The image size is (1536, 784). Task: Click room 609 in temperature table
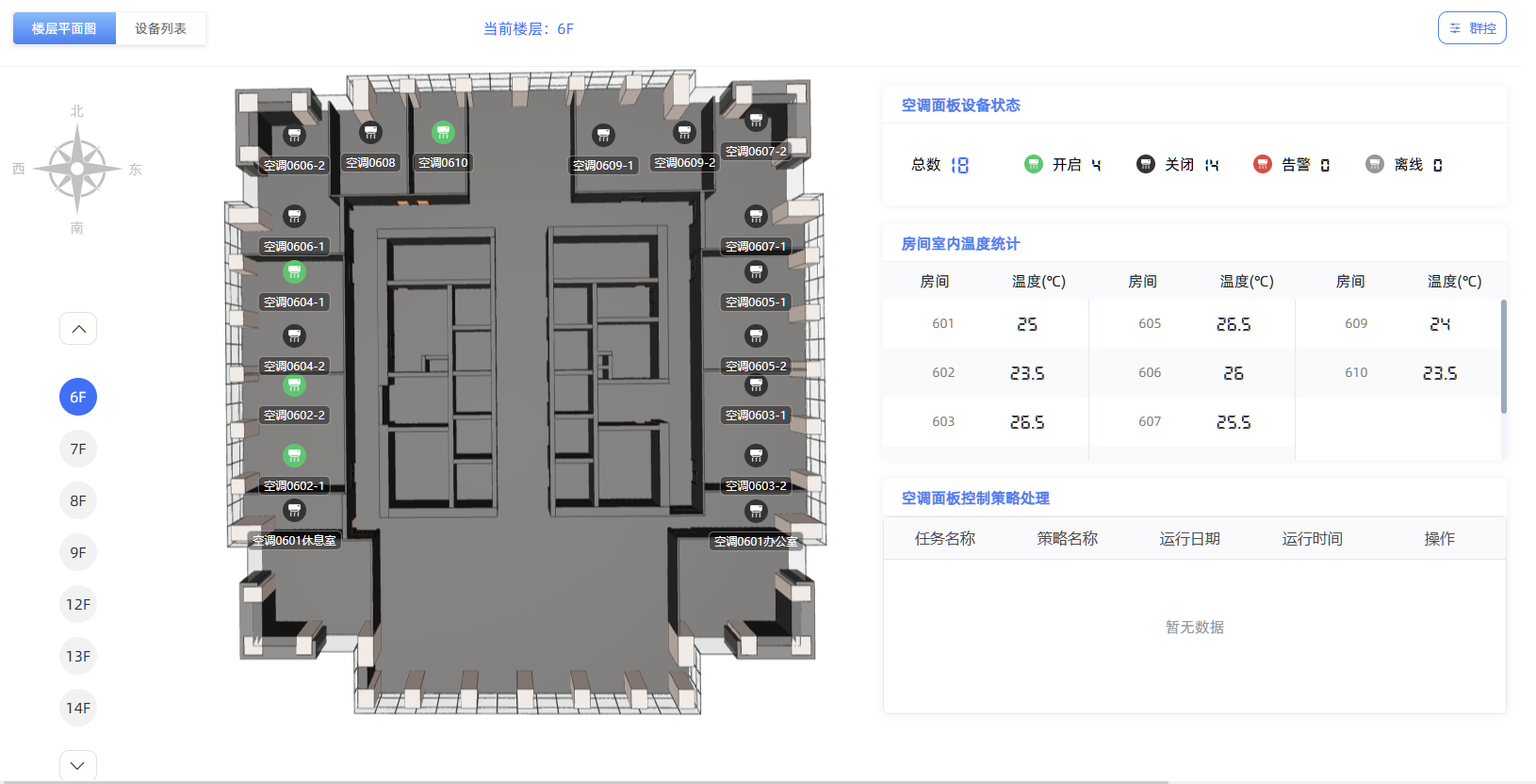point(1356,323)
